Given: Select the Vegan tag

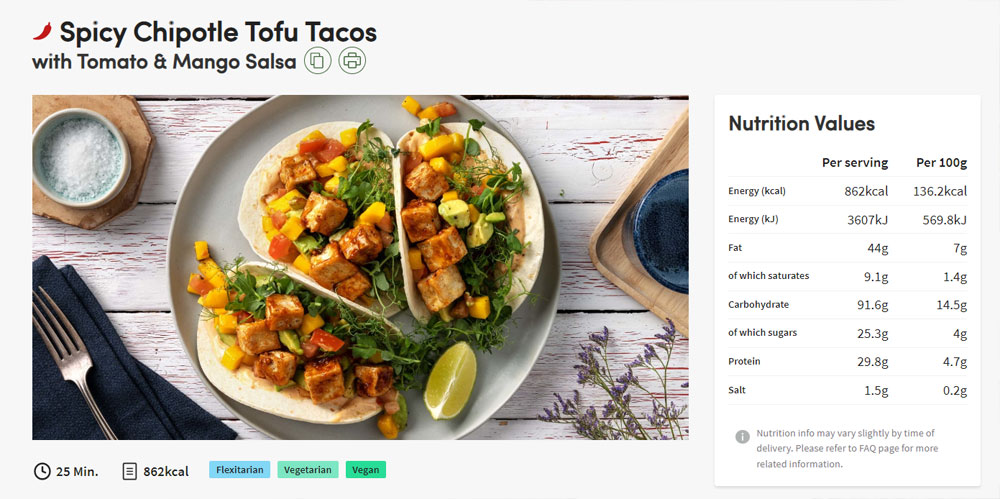Looking at the screenshot, I should 366,470.
